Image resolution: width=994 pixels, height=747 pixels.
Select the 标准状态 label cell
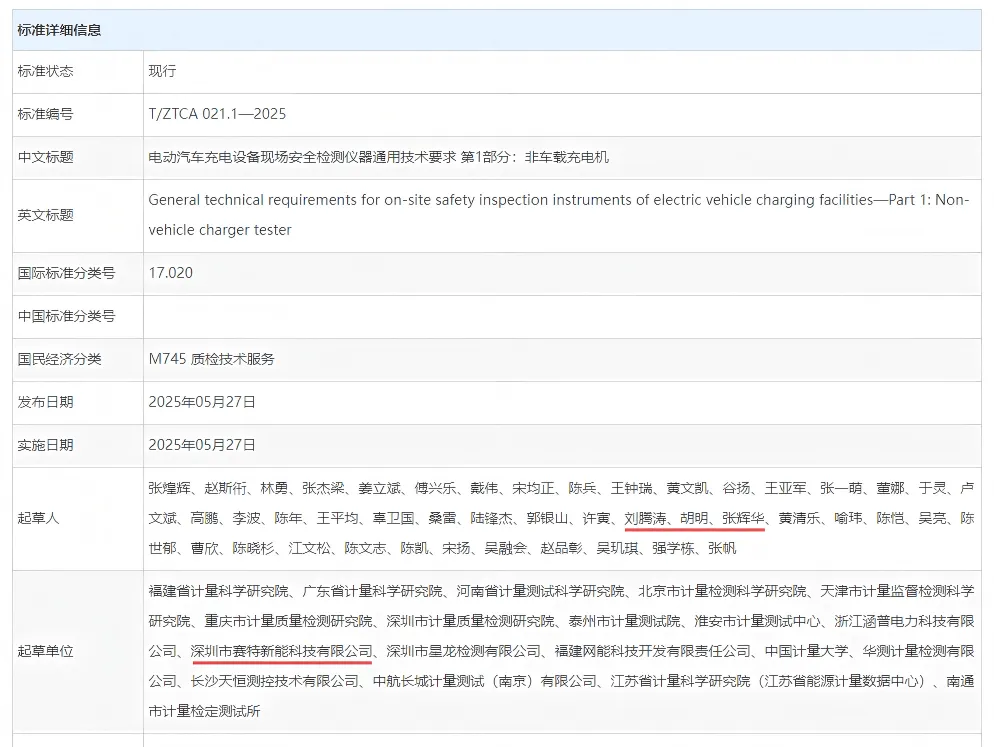tap(78, 71)
